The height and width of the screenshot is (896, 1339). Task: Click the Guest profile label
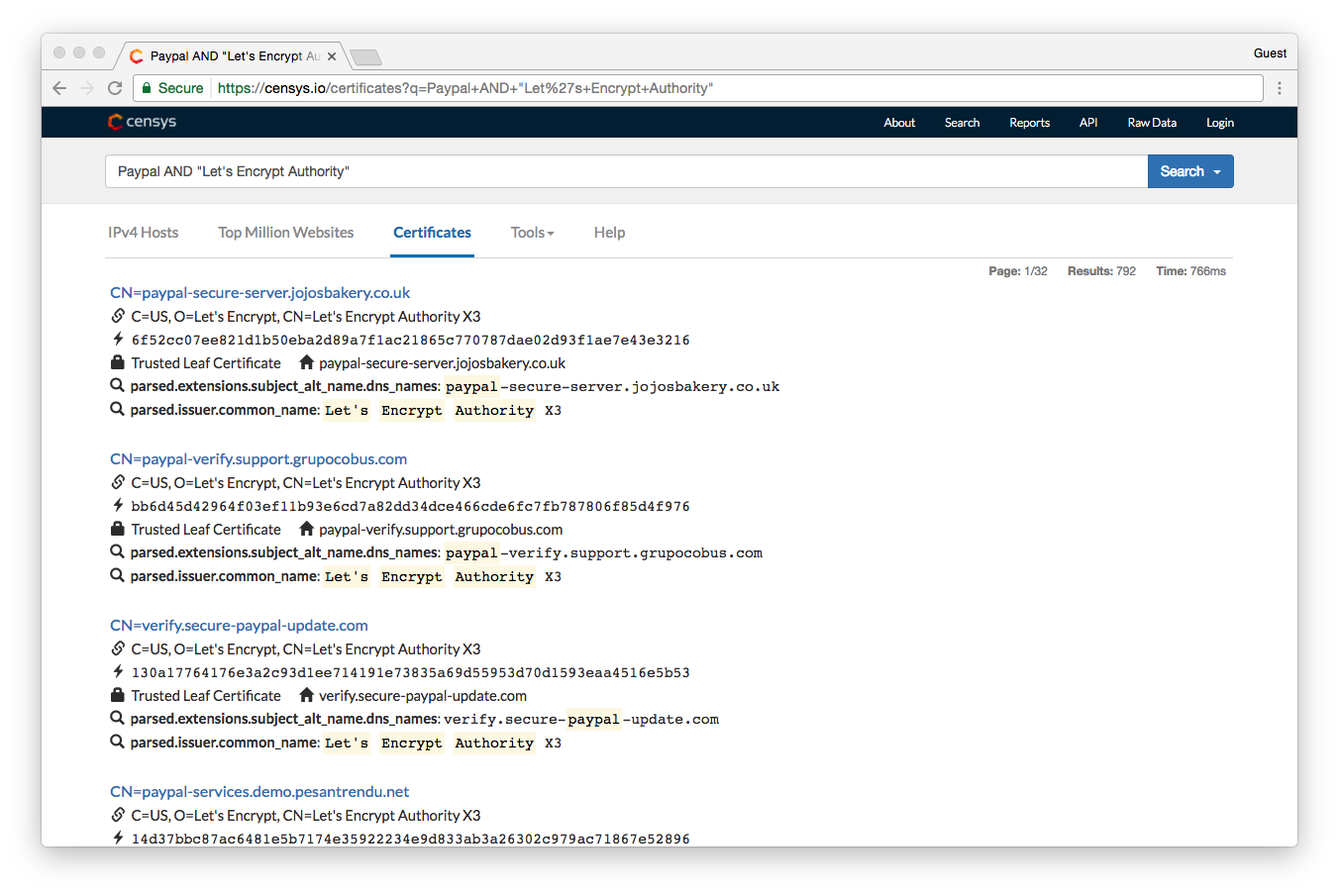tap(1270, 53)
